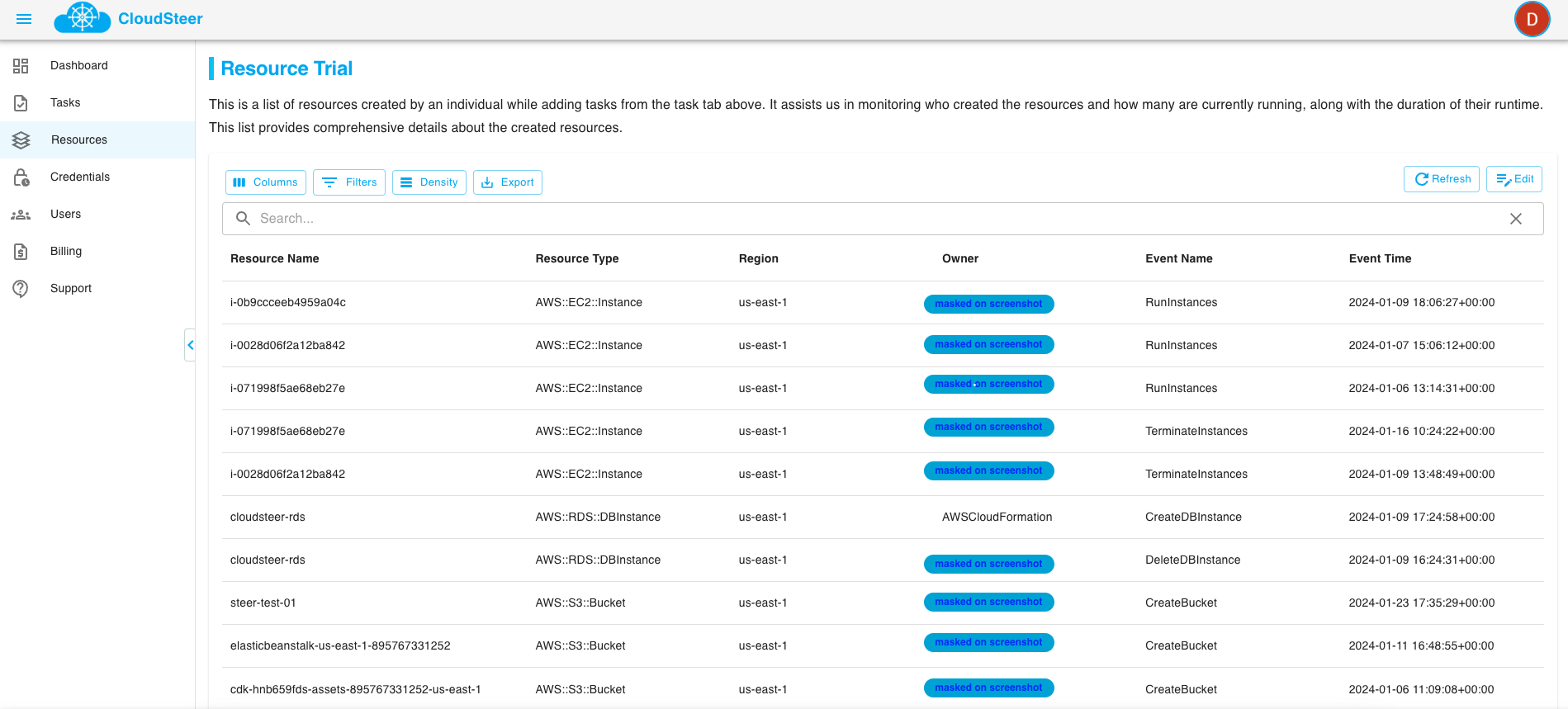Viewport: 1568px width, 709px height.
Task: Export the resource table
Action: point(507,182)
